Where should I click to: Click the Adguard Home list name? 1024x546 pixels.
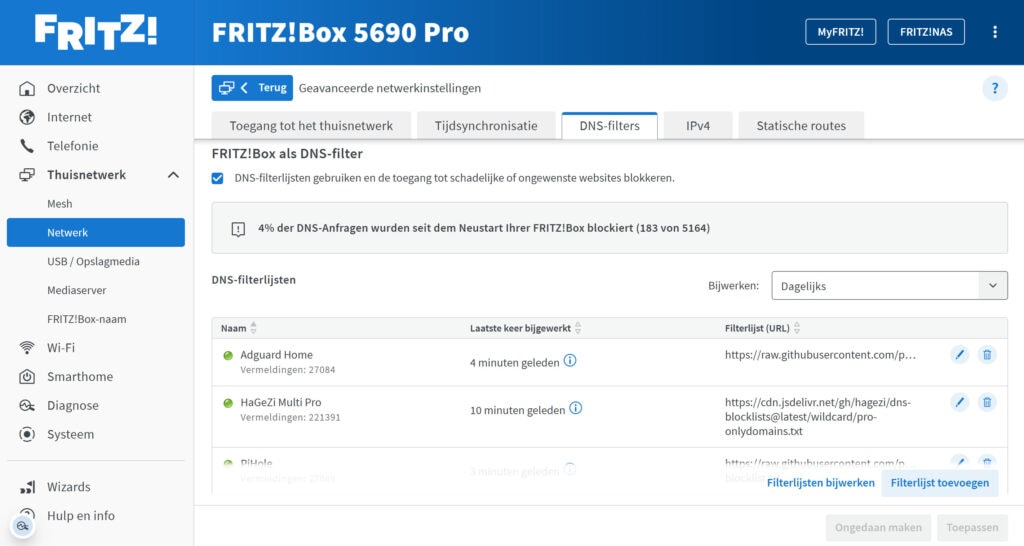pyautogui.click(x=276, y=355)
